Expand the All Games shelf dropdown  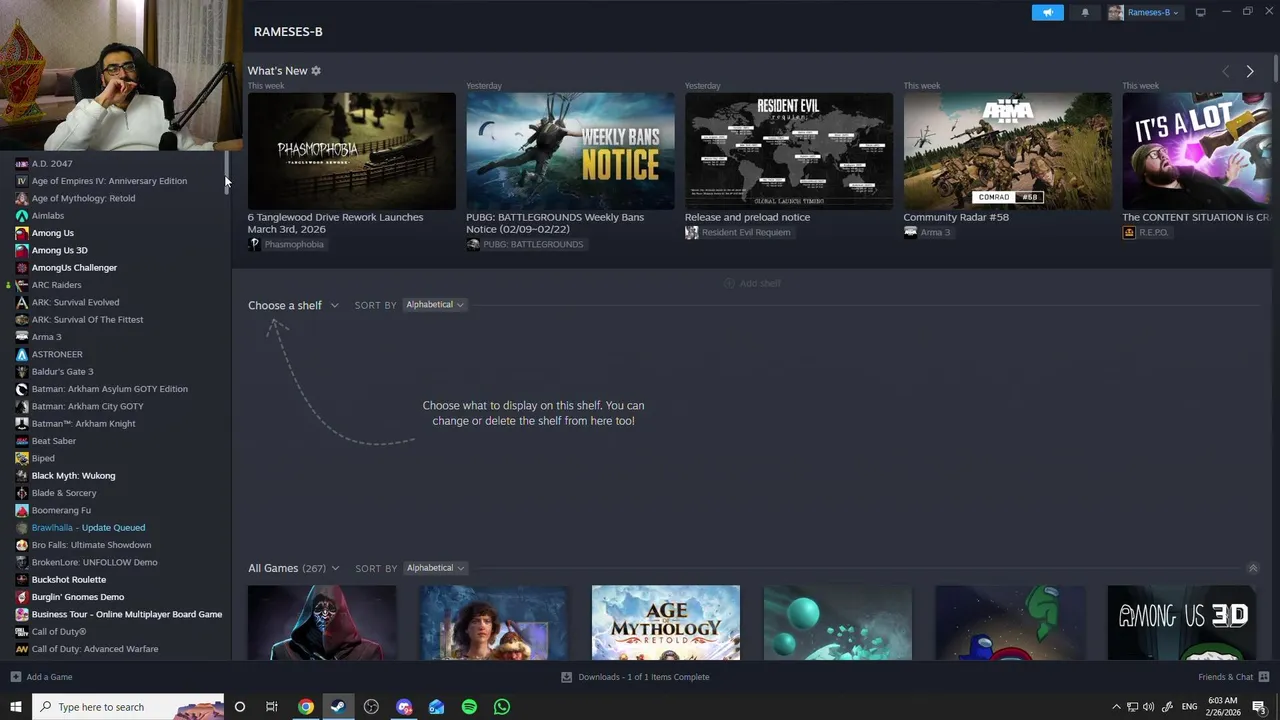coord(293,568)
